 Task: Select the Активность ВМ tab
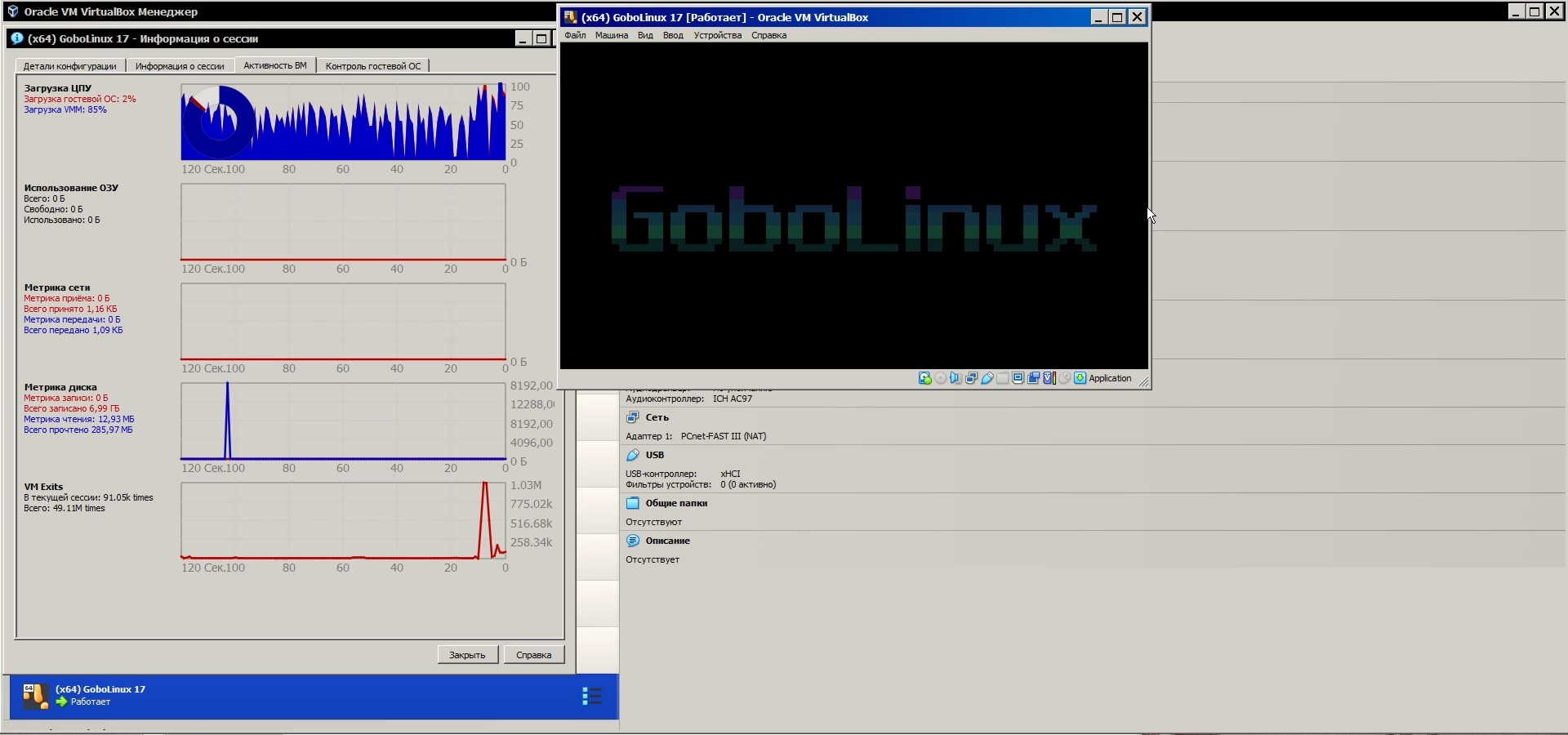pos(275,65)
